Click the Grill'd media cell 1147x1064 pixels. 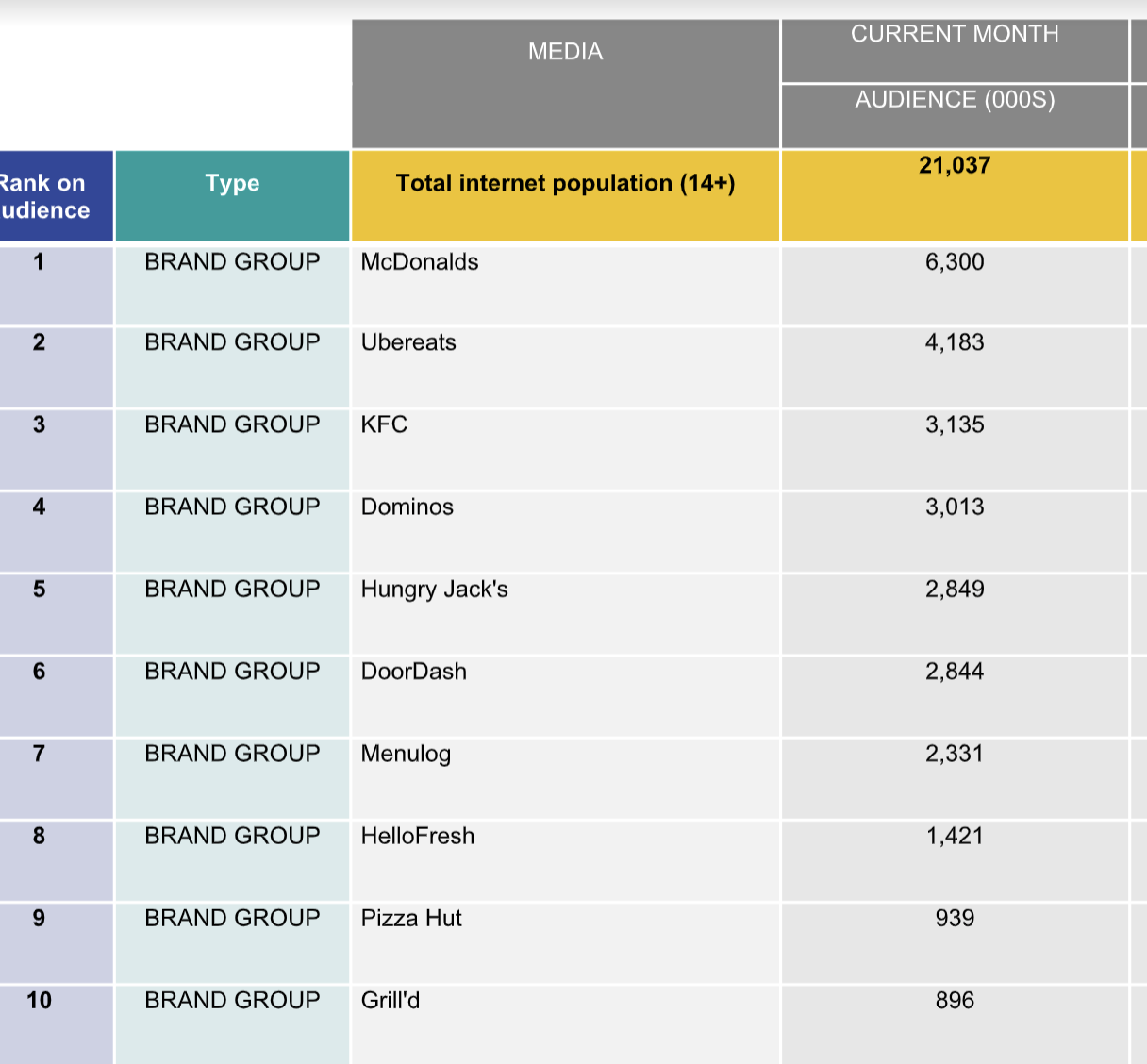click(566, 1024)
